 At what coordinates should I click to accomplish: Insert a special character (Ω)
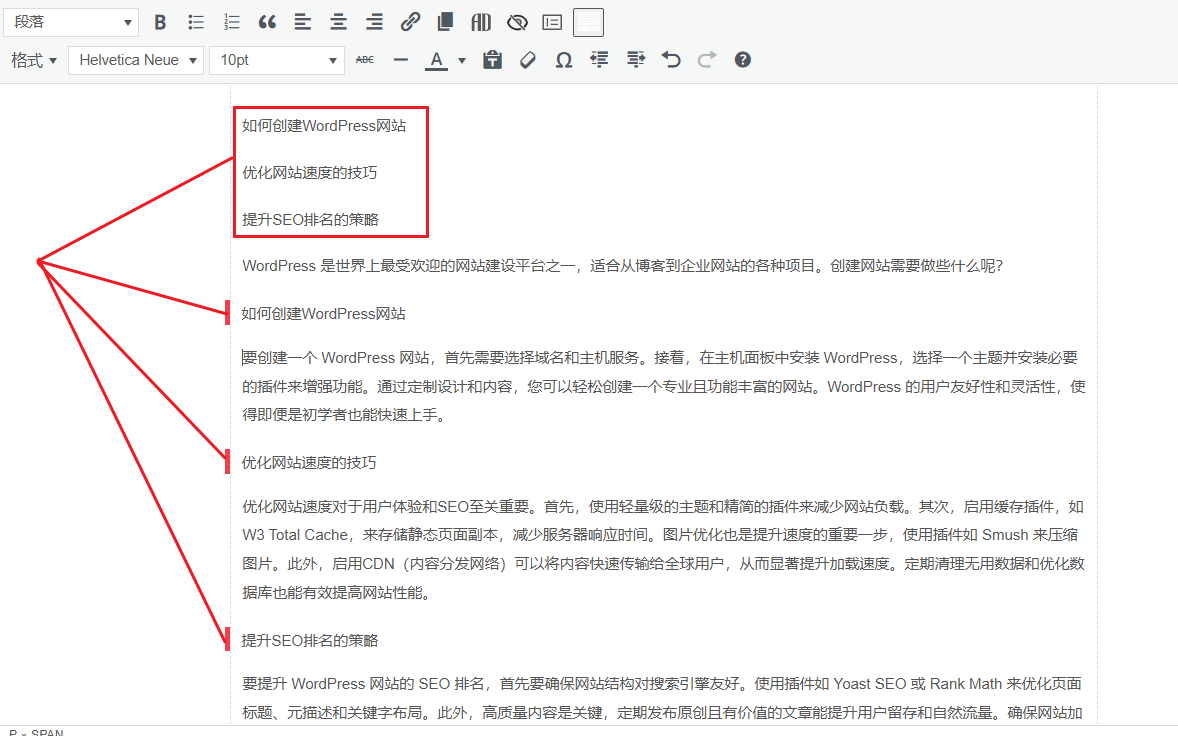[x=563, y=59]
